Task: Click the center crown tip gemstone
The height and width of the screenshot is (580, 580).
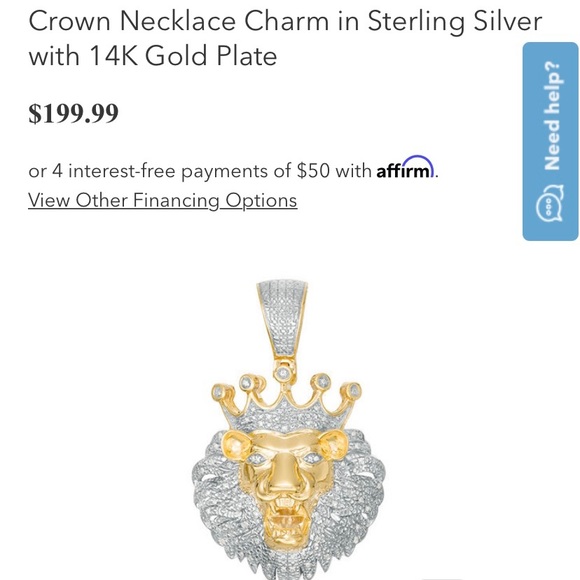Action: [x=284, y=372]
